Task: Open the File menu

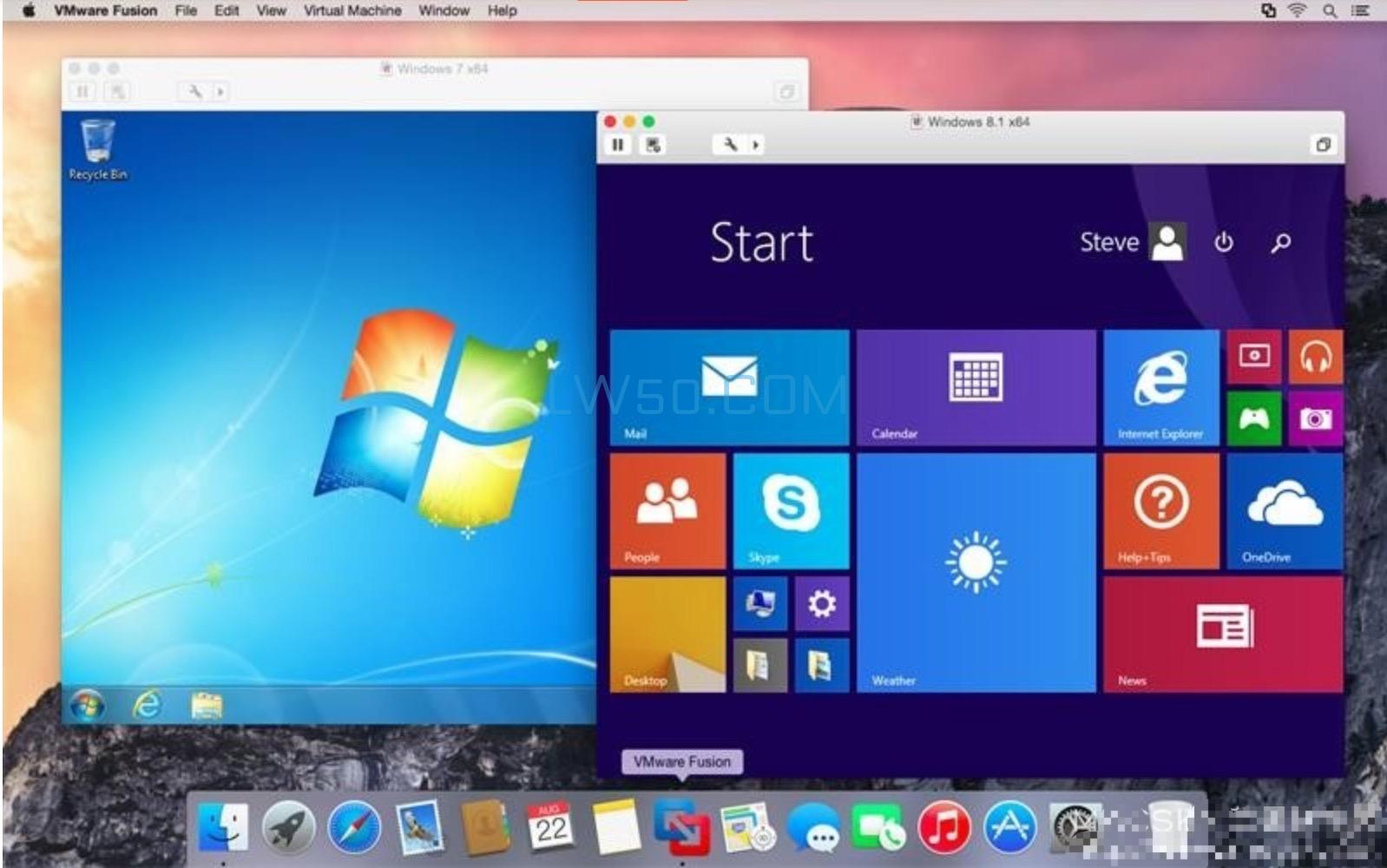Action: (x=186, y=10)
